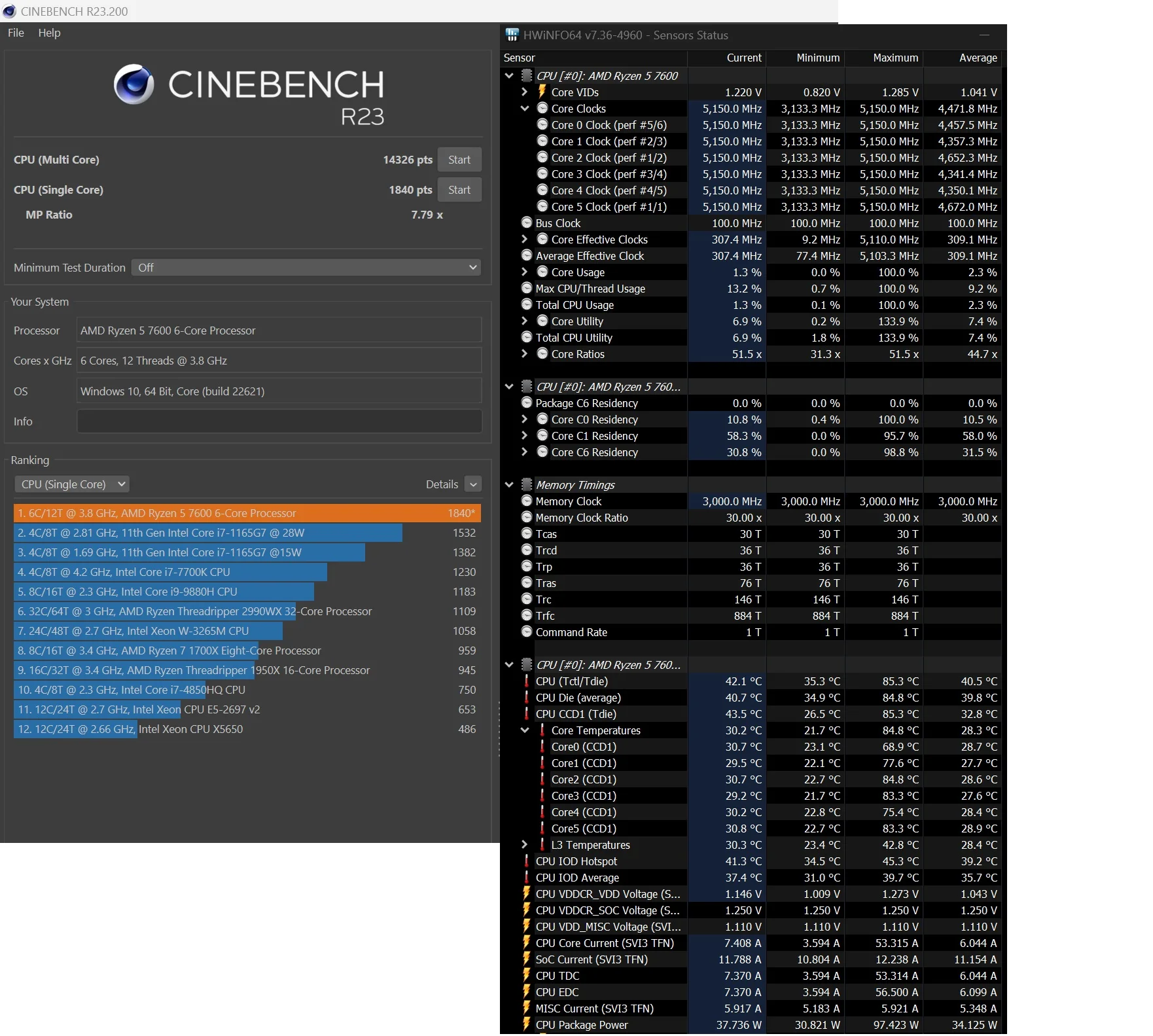This screenshot has height=1036, width=1153.
Task: Click the clock icon beside Average Effective Clock
Action: coord(527,255)
